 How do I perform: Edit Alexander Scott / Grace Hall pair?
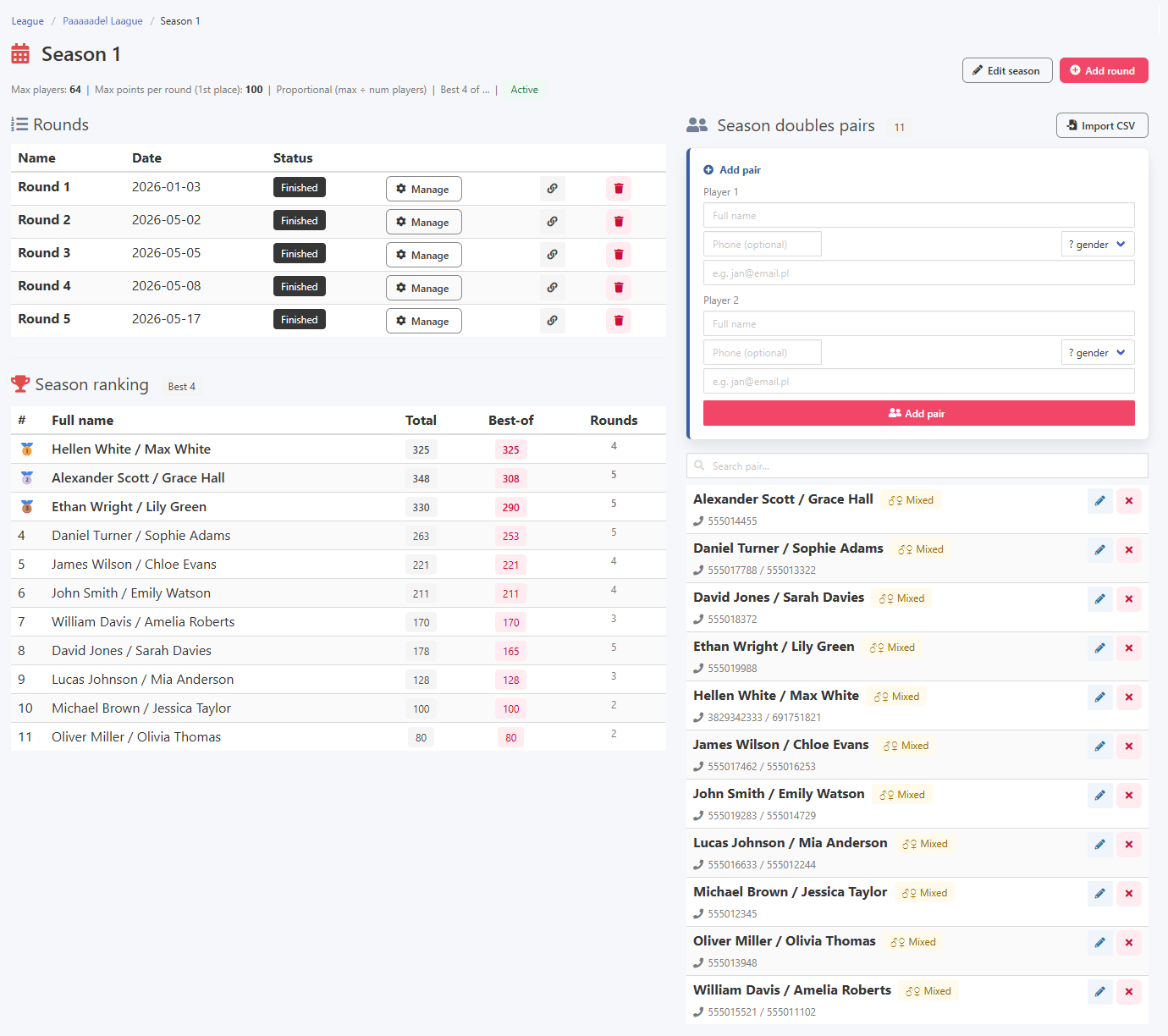[1099, 501]
